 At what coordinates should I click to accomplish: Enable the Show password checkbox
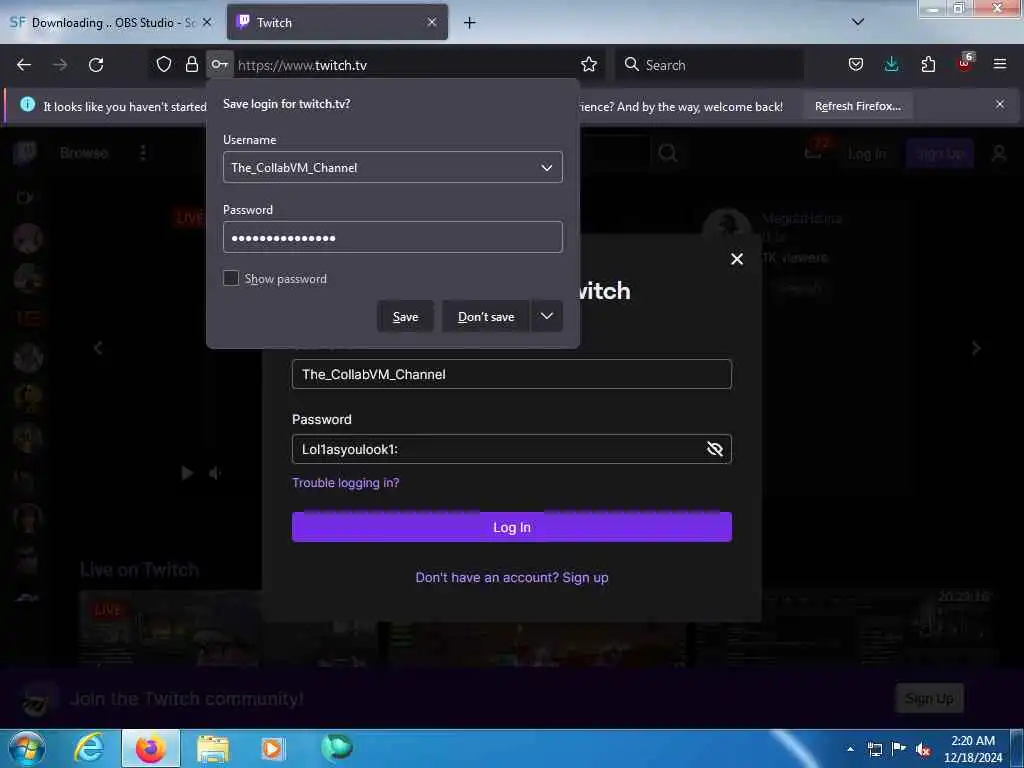[x=231, y=278]
